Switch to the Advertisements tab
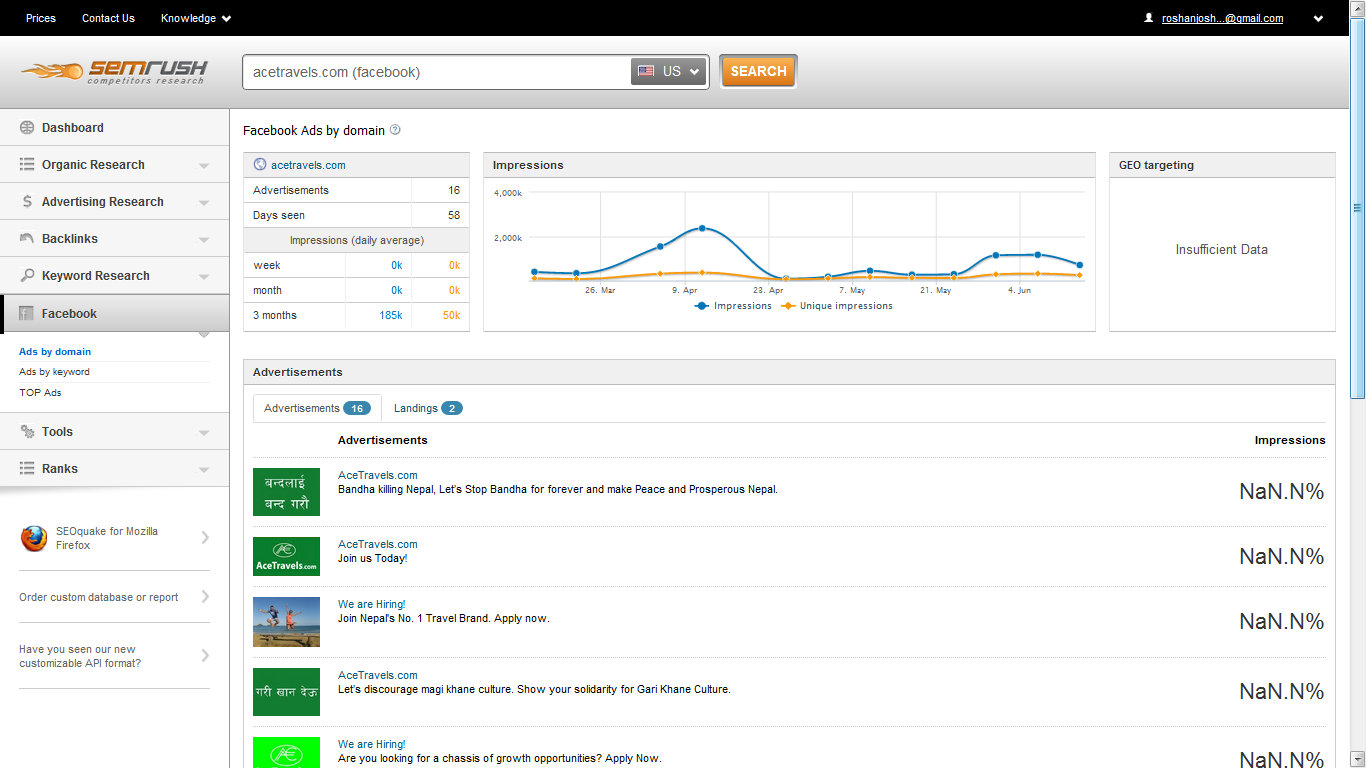Image resolution: width=1366 pixels, height=768 pixels. point(317,408)
